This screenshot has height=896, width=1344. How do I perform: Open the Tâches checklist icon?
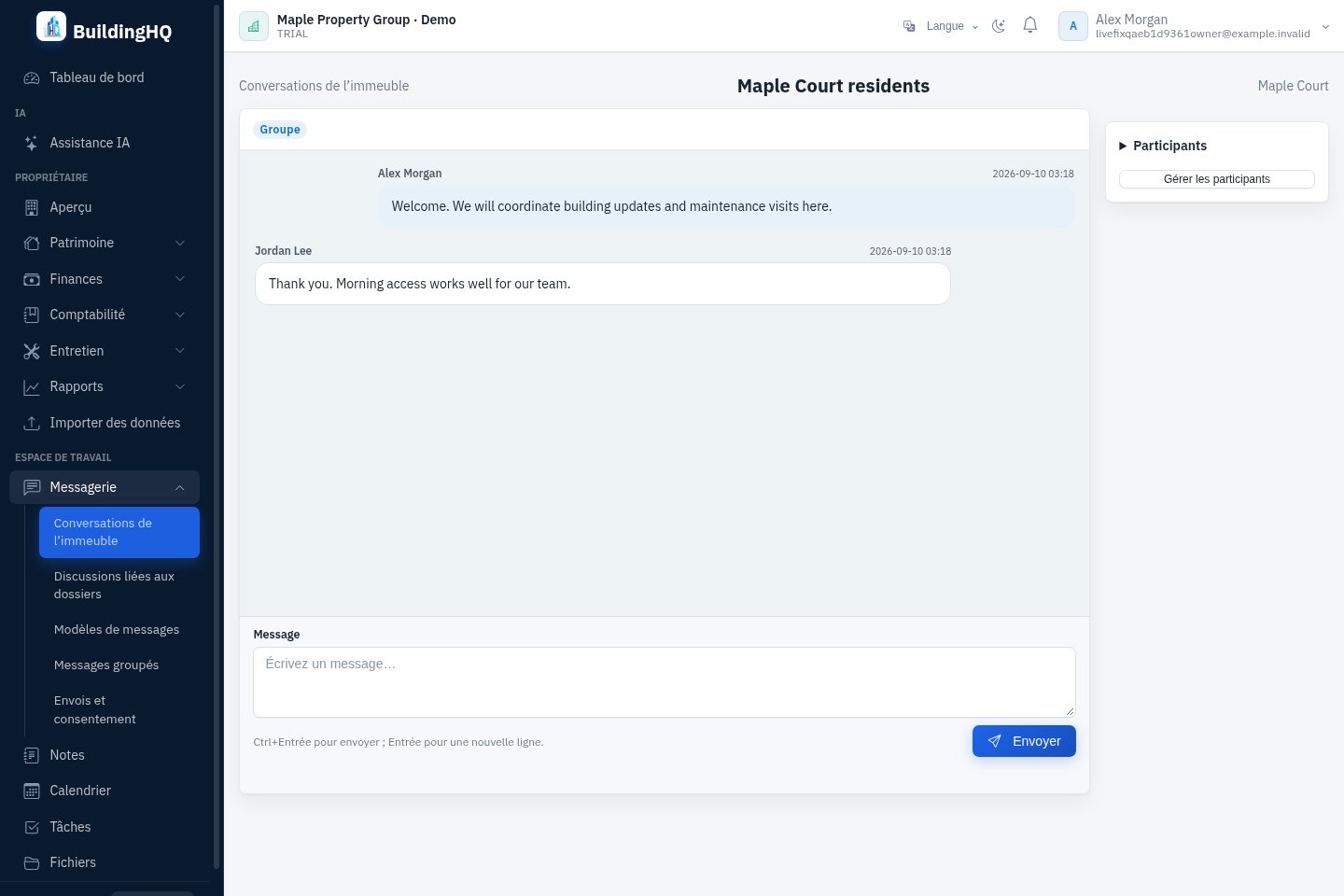click(x=32, y=827)
